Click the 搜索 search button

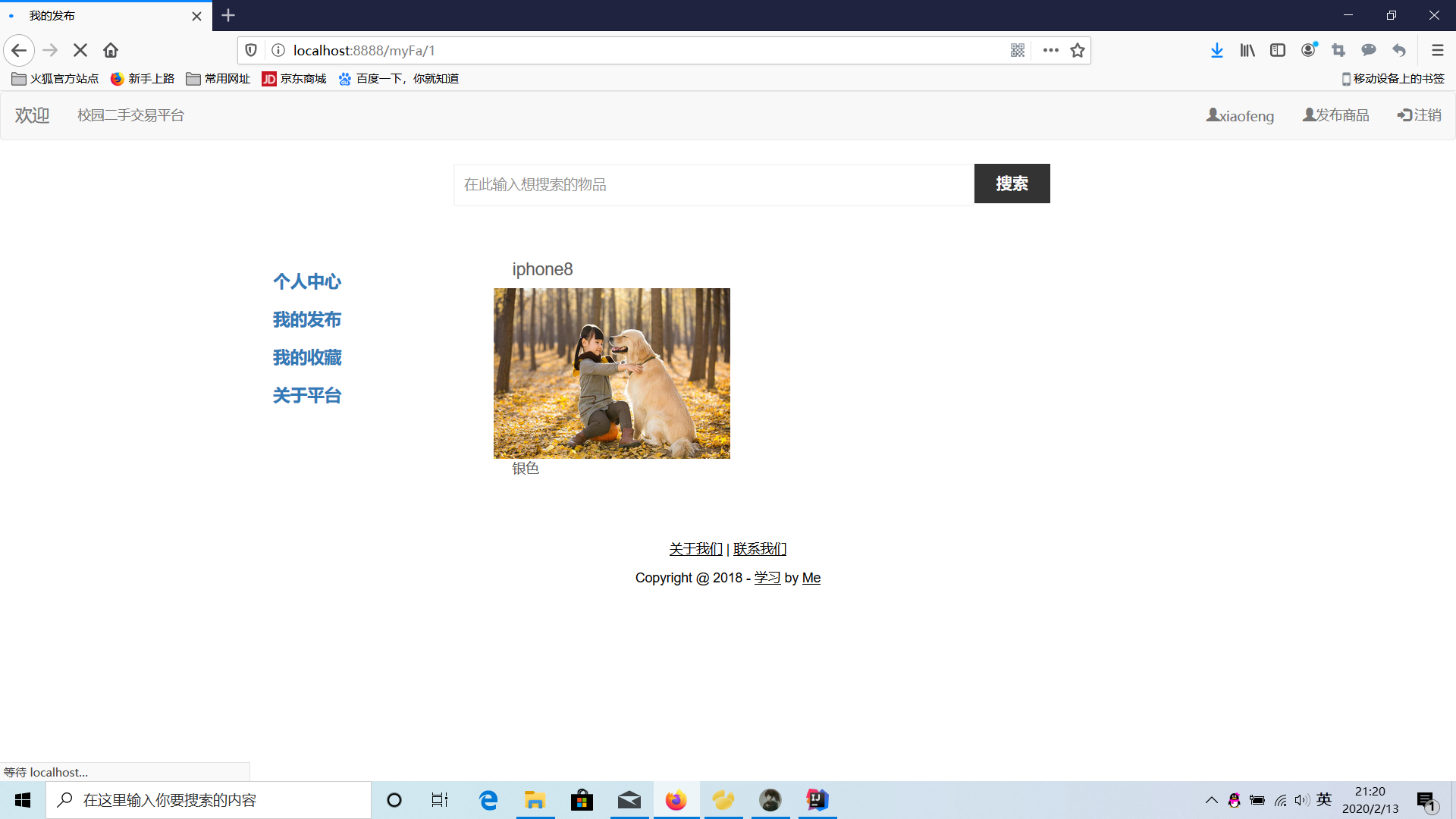click(1012, 184)
